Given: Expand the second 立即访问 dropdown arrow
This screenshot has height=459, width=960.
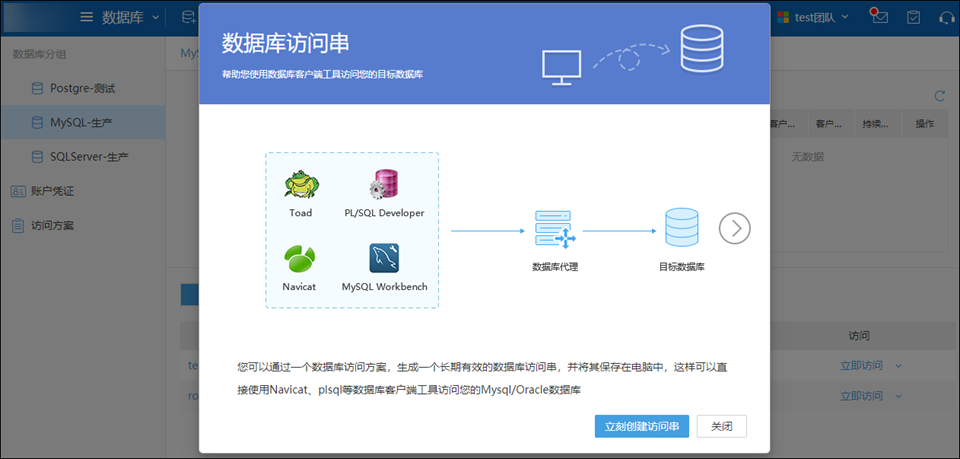Looking at the screenshot, I should point(899,395).
